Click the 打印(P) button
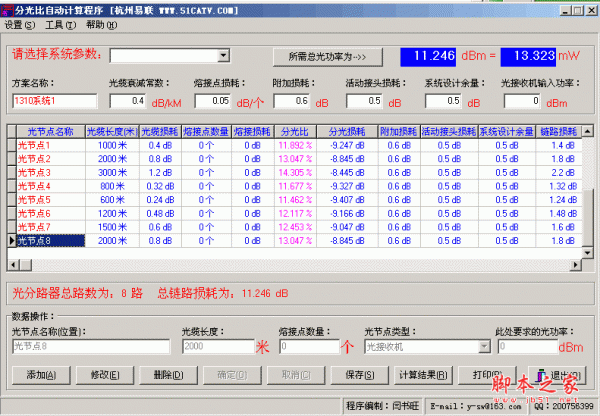This screenshot has height=416, width=600. [487, 375]
